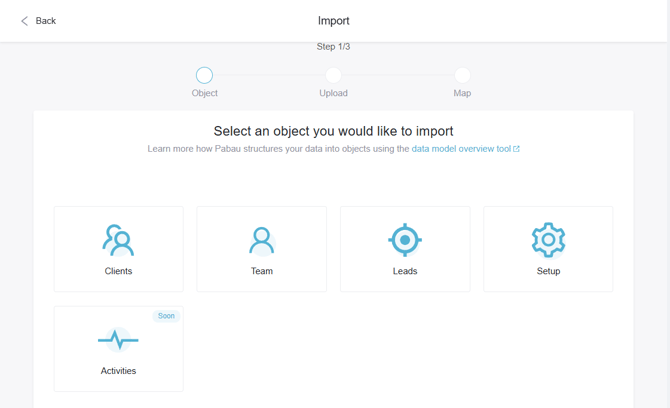Click the 'Select an object' heading

(x=333, y=131)
